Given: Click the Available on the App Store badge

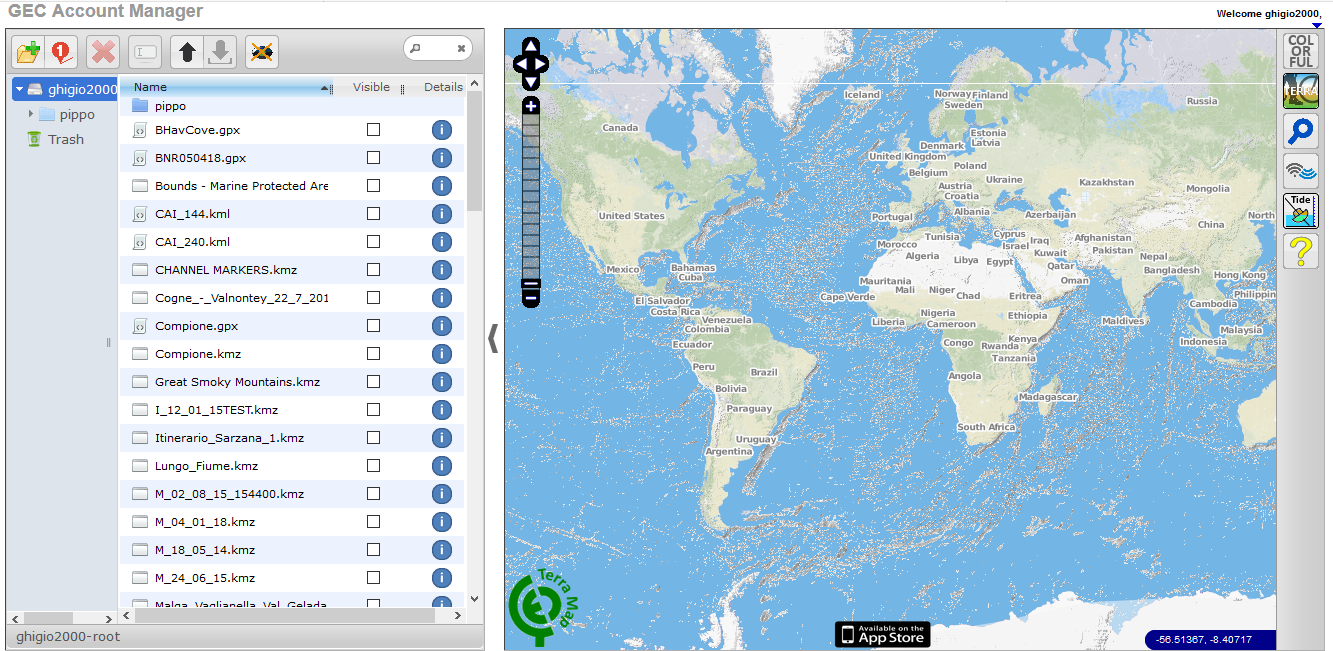Looking at the screenshot, I should click(881, 634).
